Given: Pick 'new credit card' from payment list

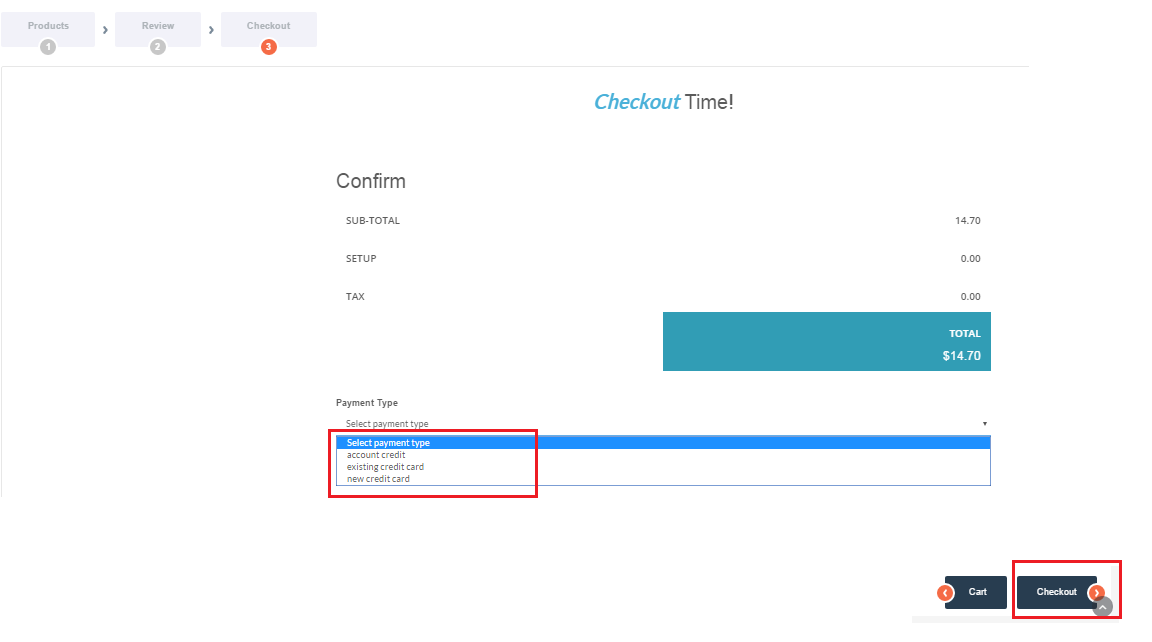Looking at the screenshot, I should [378, 479].
